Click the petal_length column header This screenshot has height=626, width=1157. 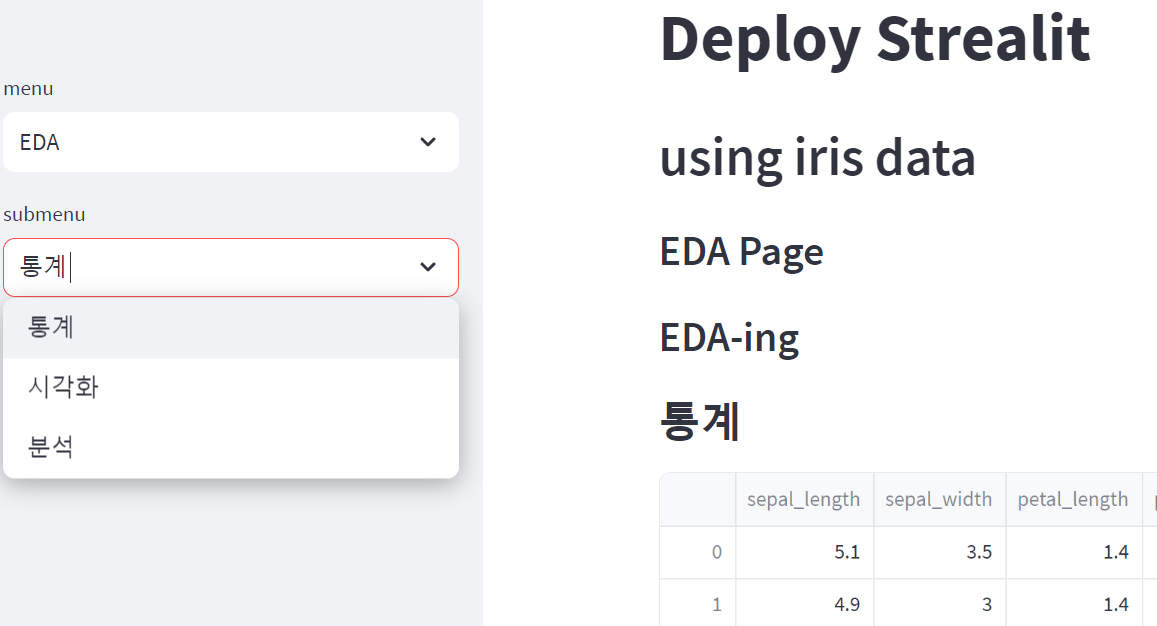(x=1074, y=500)
